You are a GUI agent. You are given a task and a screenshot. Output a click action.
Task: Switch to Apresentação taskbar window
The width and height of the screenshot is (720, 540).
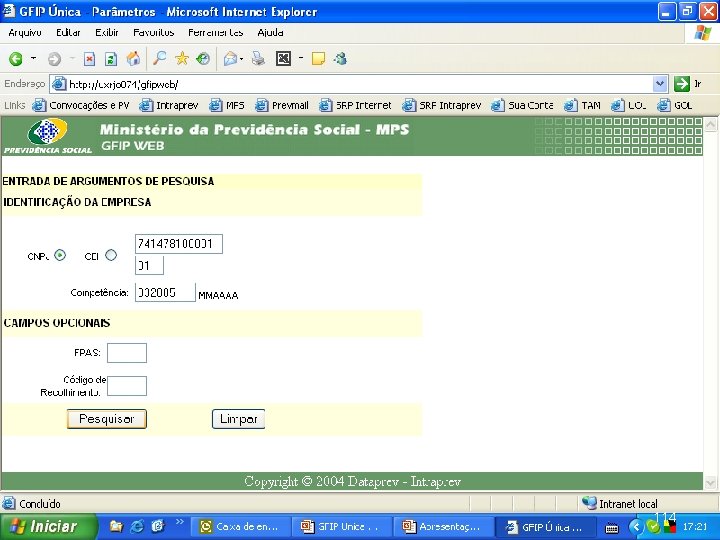tap(444, 527)
